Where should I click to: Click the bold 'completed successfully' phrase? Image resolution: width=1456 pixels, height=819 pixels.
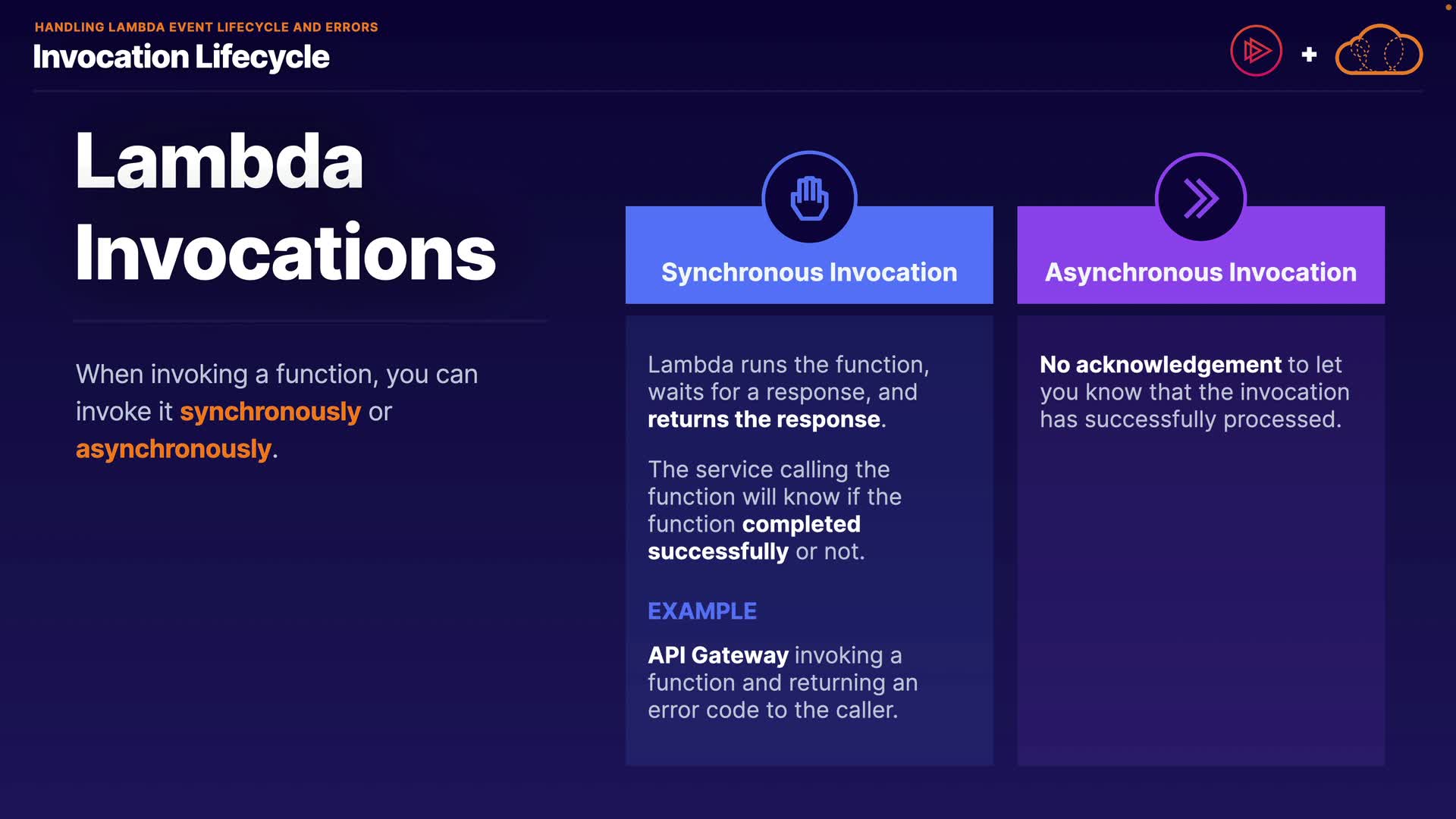click(801, 525)
